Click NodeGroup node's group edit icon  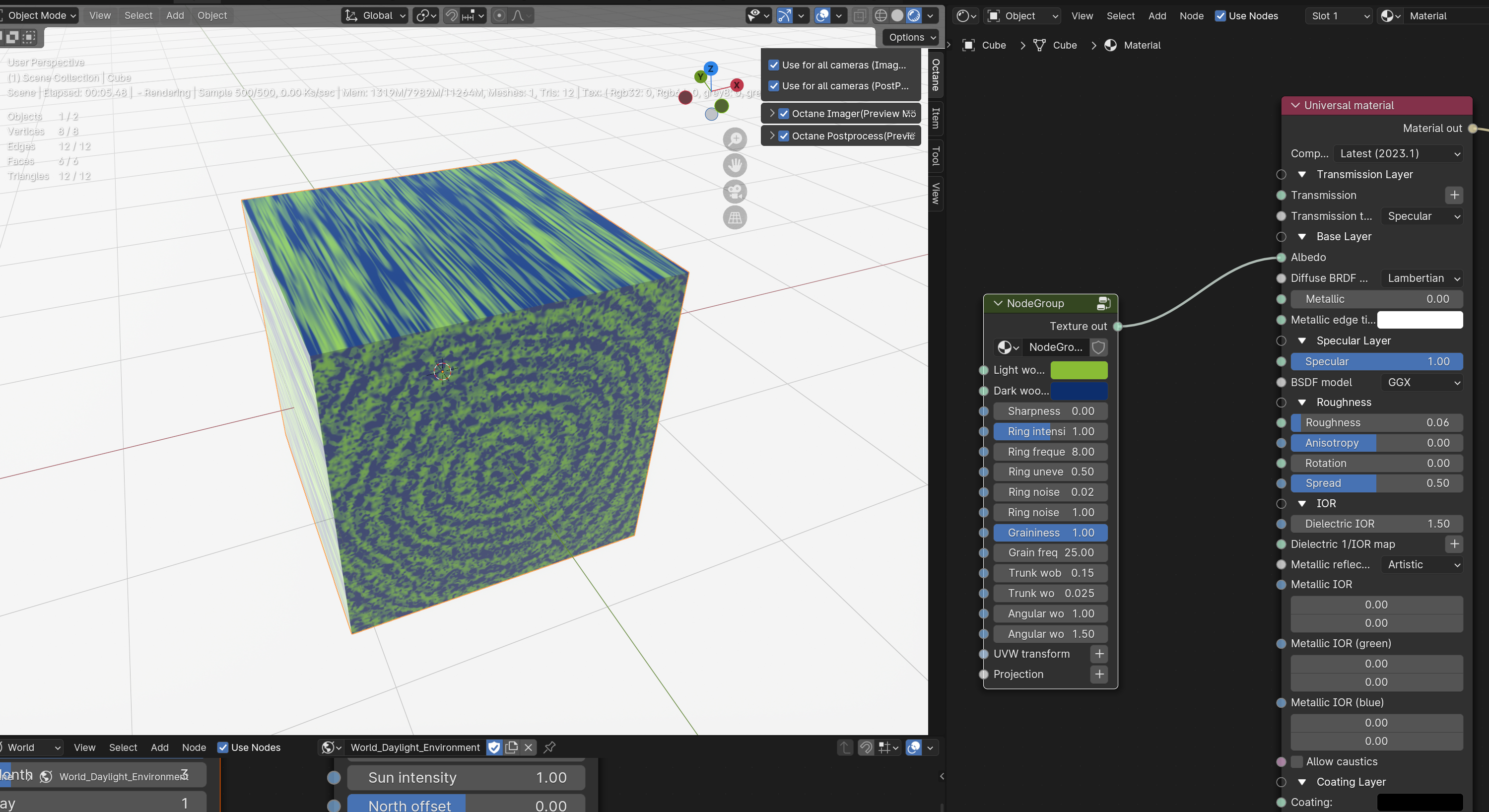[x=1103, y=303]
